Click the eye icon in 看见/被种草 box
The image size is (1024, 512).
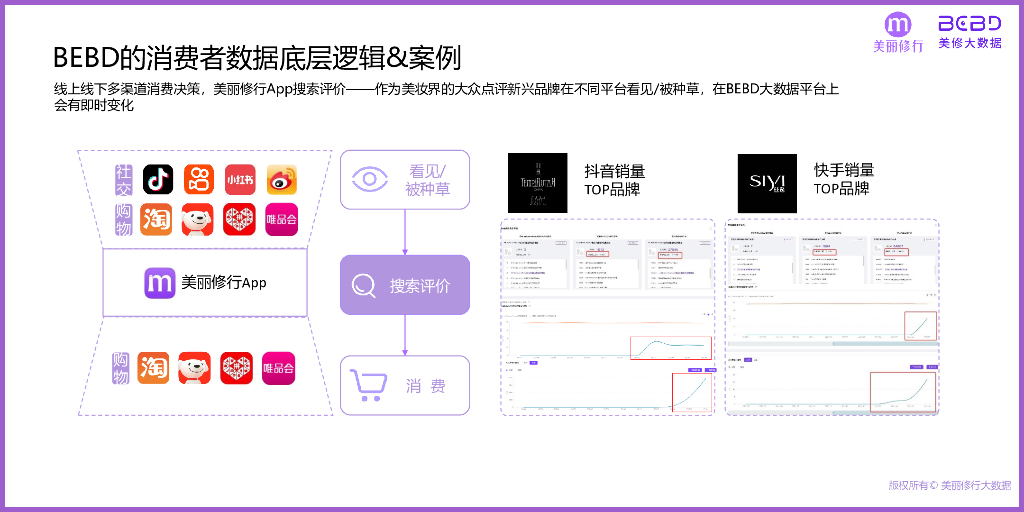click(370, 180)
